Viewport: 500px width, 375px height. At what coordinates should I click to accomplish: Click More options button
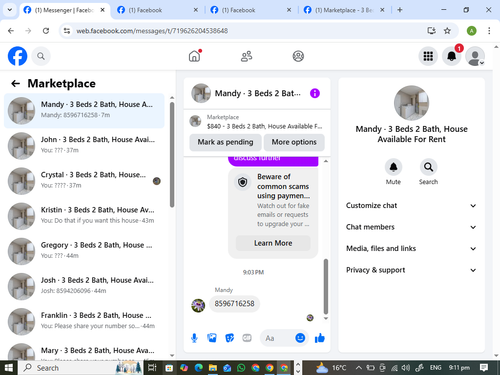click(x=294, y=142)
